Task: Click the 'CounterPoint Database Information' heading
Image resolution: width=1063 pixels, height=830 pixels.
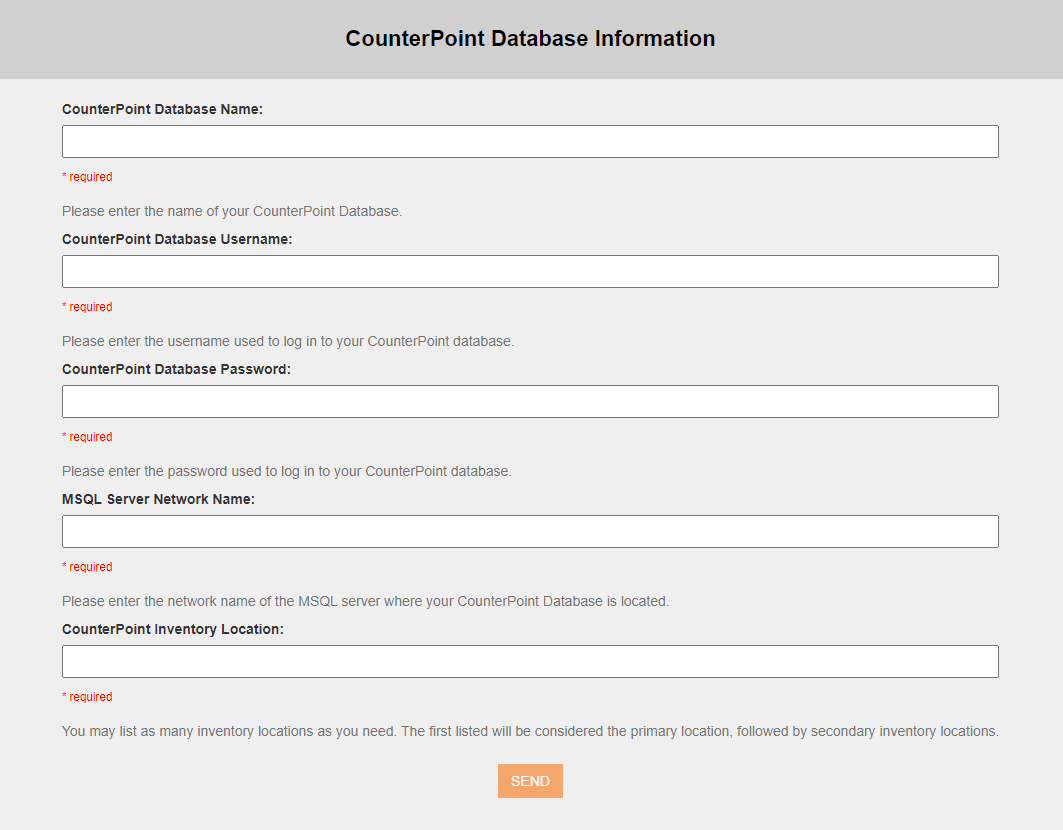Action: (530, 39)
